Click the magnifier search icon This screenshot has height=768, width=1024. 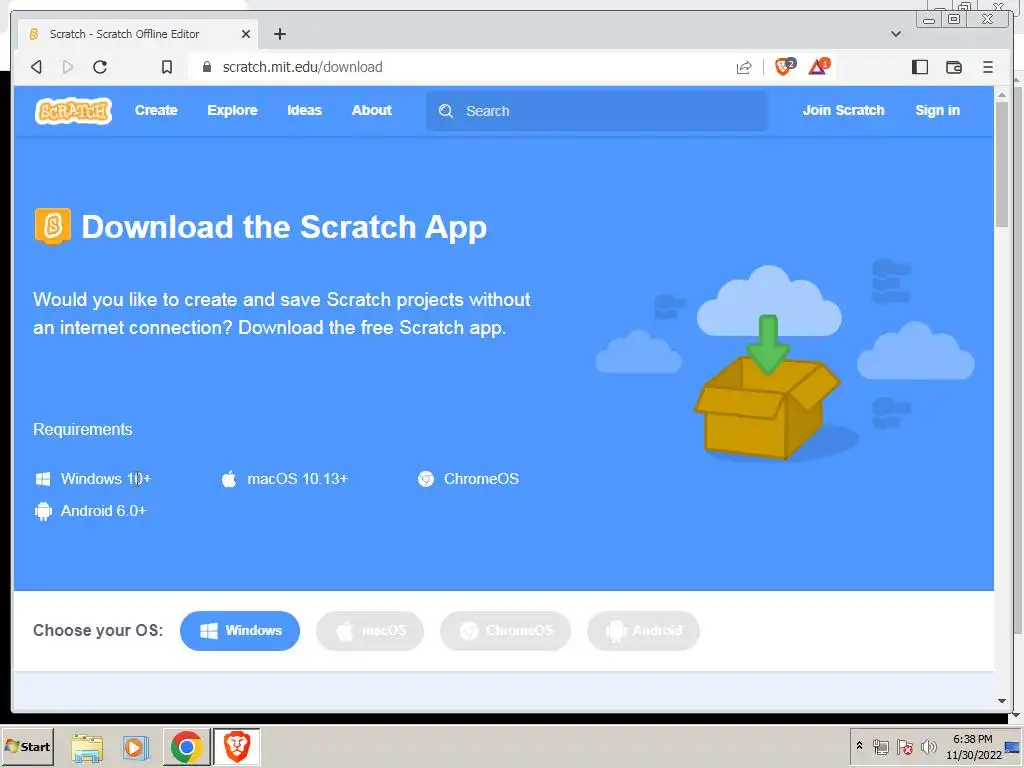[446, 111]
